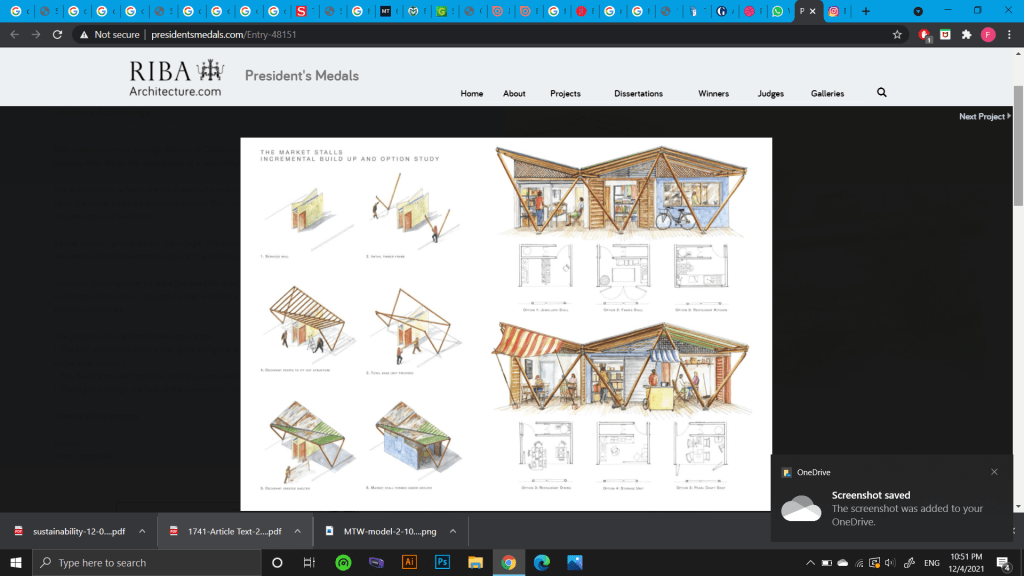The width and height of the screenshot is (1024, 576).
Task: Open the Winners navigation link
Action: coord(713,94)
